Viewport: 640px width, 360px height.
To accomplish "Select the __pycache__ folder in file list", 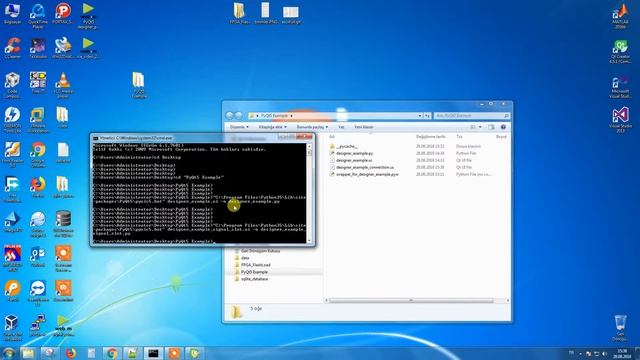I will (347, 146).
